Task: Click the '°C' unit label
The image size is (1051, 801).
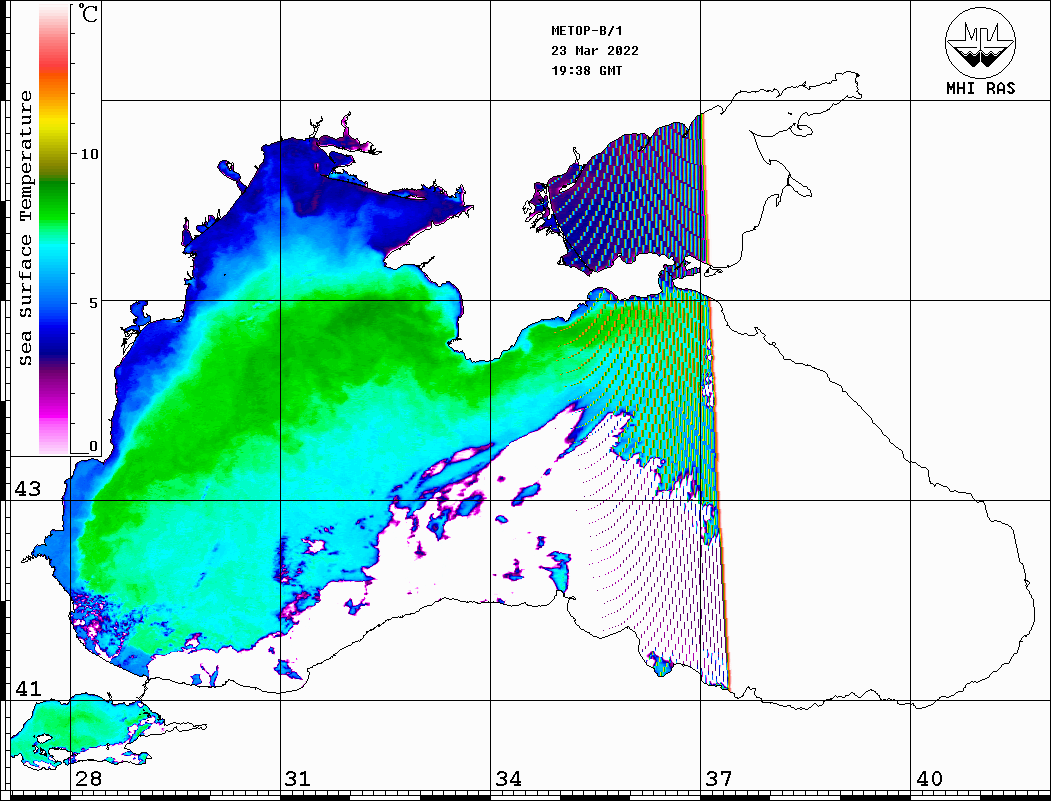Action: pos(88,13)
